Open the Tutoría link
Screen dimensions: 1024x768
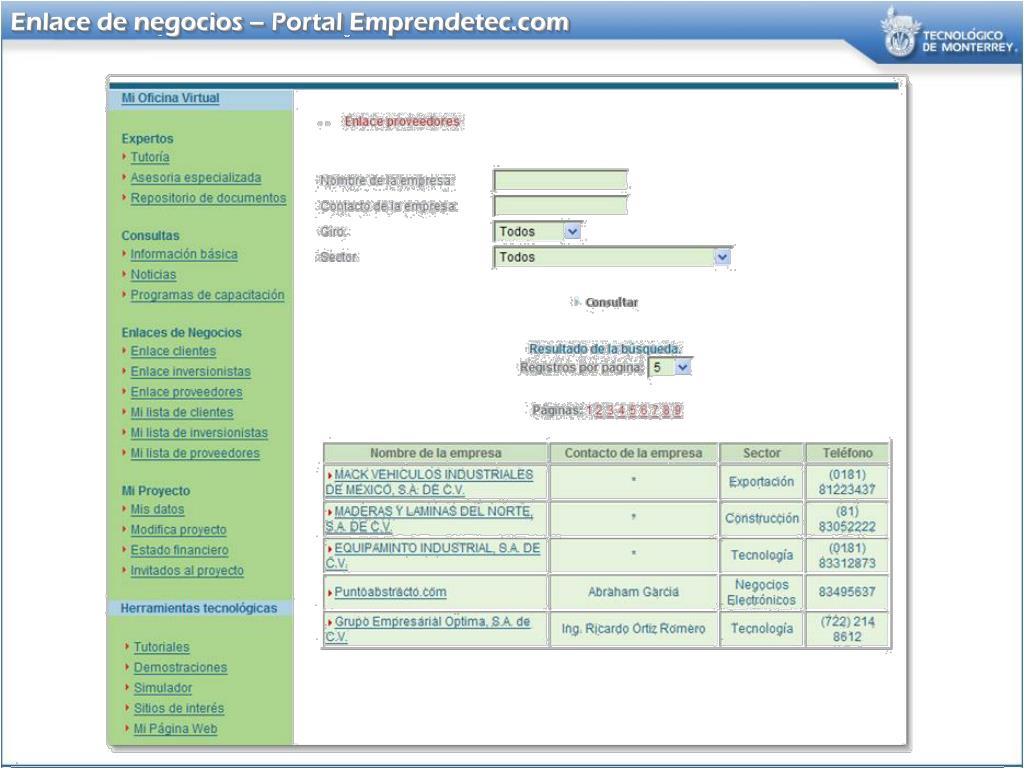(x=150, y=157)
